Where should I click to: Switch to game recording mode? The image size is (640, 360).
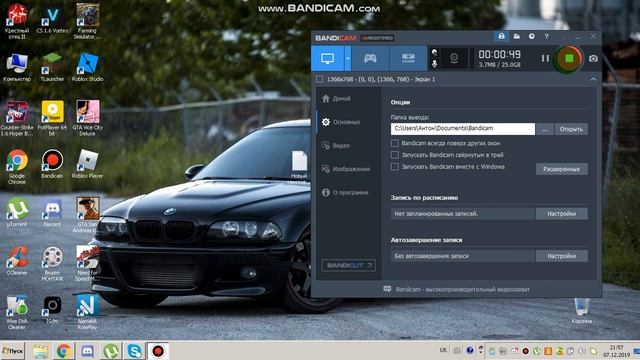370,58
